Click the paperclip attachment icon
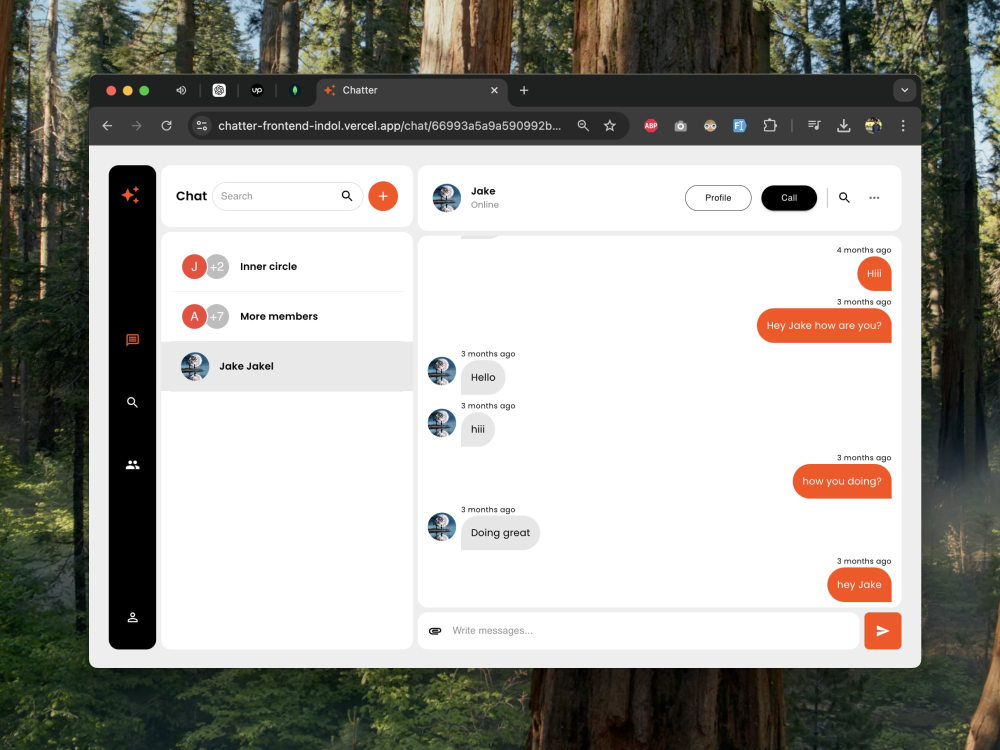 [x=435, y=631]
